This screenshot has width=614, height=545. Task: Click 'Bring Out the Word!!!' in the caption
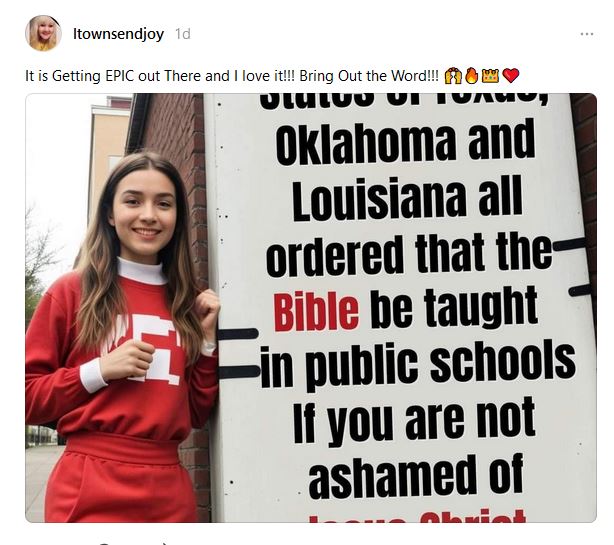(x=369, y=76)
